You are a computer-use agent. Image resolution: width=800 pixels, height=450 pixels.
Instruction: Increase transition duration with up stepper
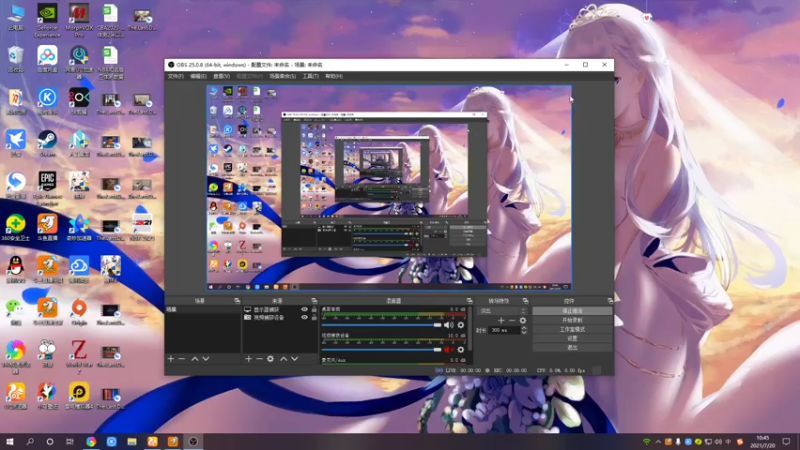click(523, 328)
